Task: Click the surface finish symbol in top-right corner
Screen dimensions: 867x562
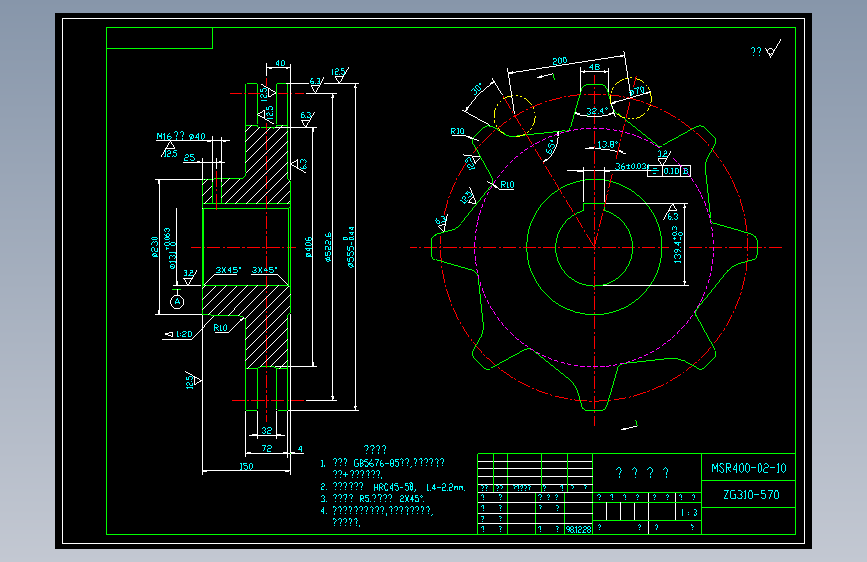Action: 774,49
